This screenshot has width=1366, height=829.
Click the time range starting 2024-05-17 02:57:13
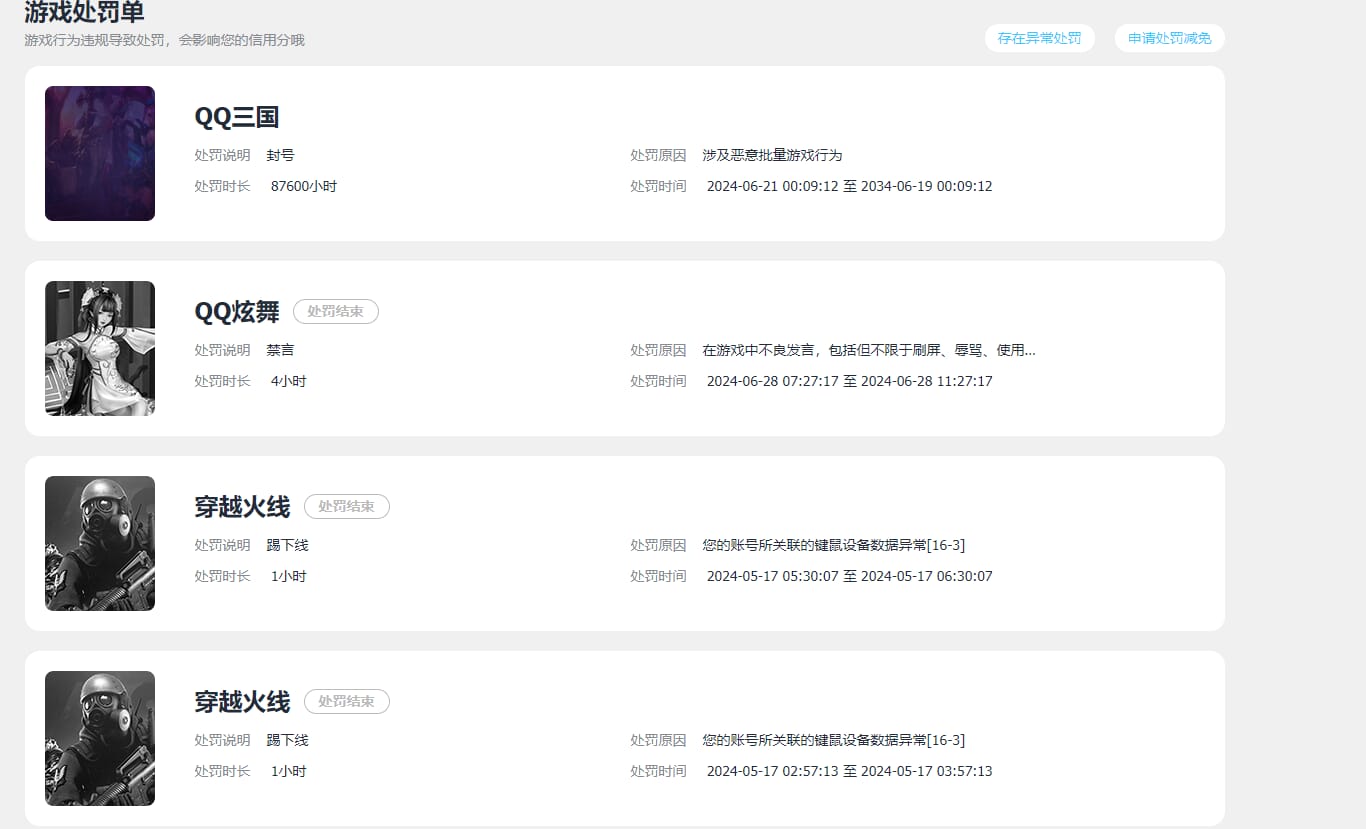pos(850,771)
